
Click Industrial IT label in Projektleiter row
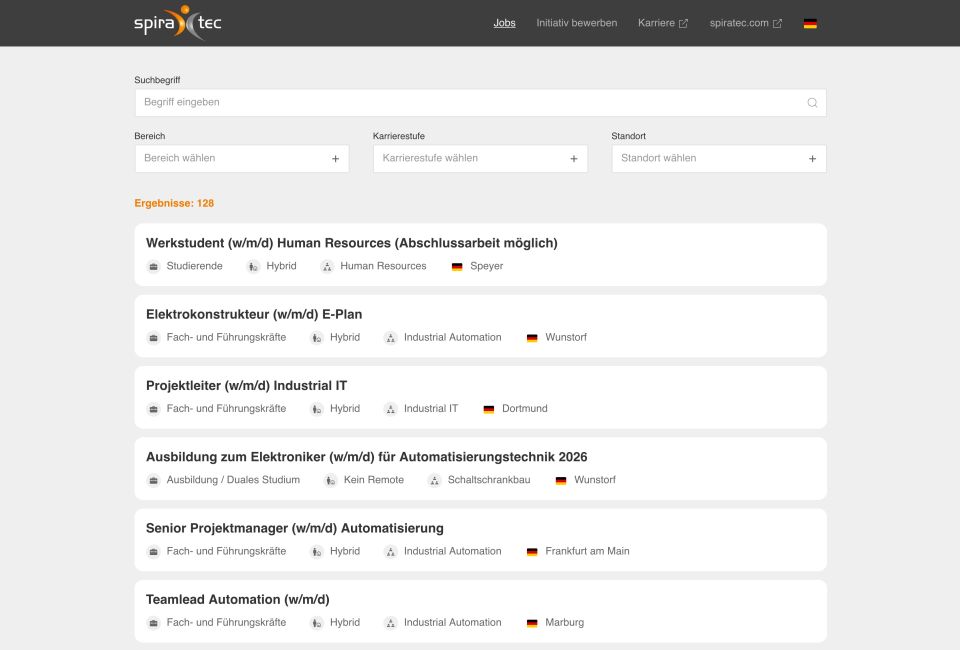[x=431, y=409]
